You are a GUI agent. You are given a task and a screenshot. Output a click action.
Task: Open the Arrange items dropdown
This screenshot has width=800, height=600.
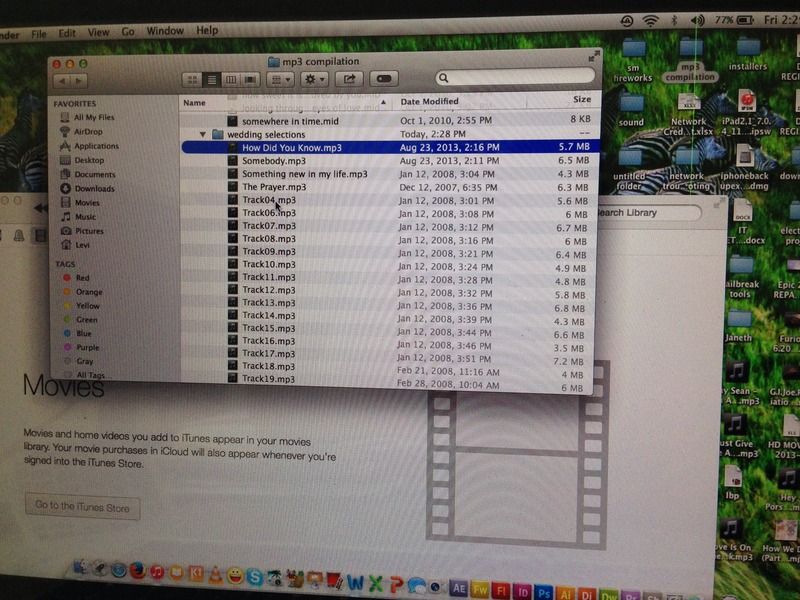pos(282,78)
